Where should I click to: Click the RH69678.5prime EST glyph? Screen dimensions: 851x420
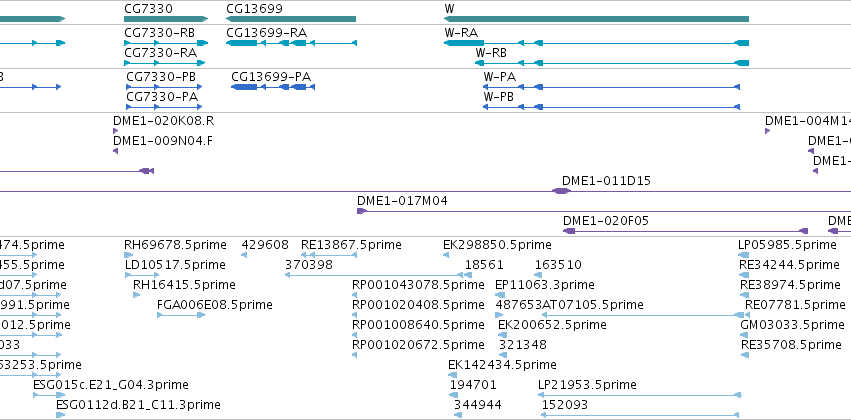(x=129, y=254)
